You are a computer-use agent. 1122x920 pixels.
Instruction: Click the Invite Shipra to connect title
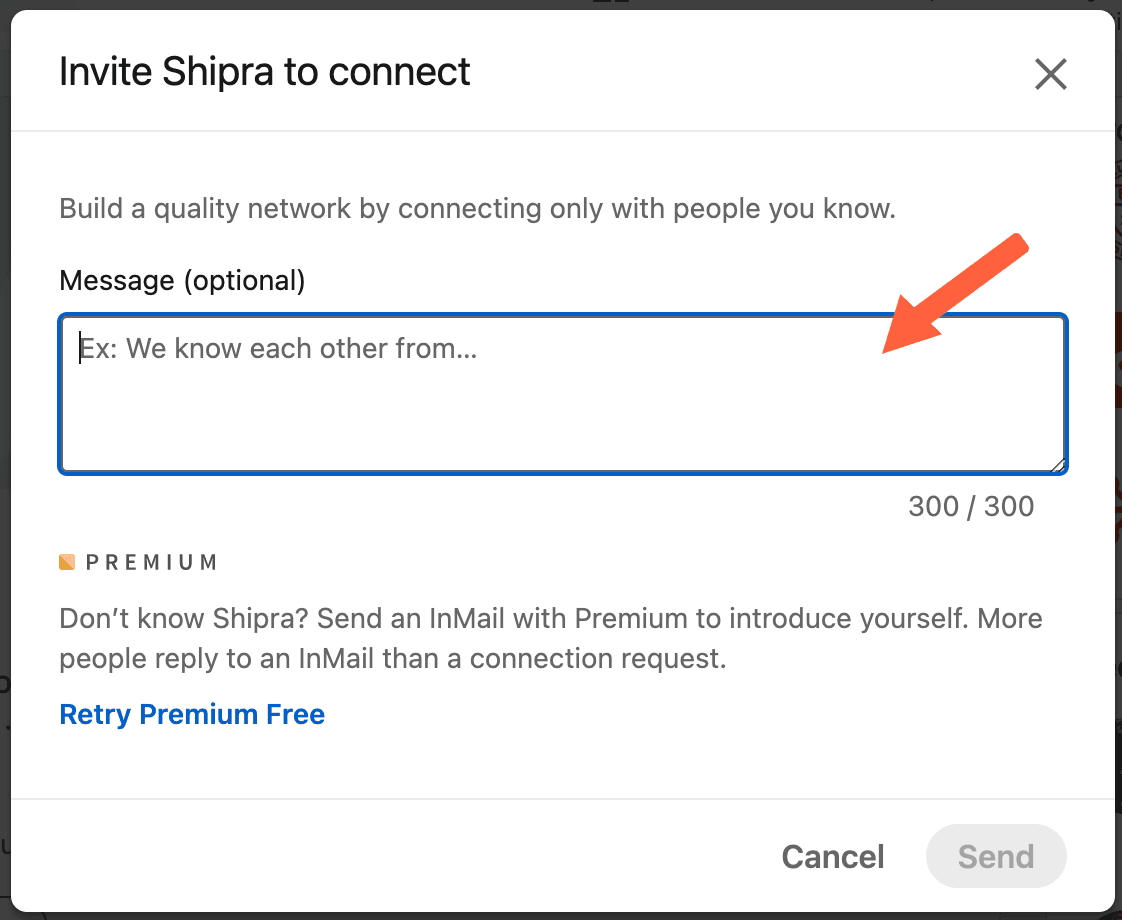pos(265,71)
